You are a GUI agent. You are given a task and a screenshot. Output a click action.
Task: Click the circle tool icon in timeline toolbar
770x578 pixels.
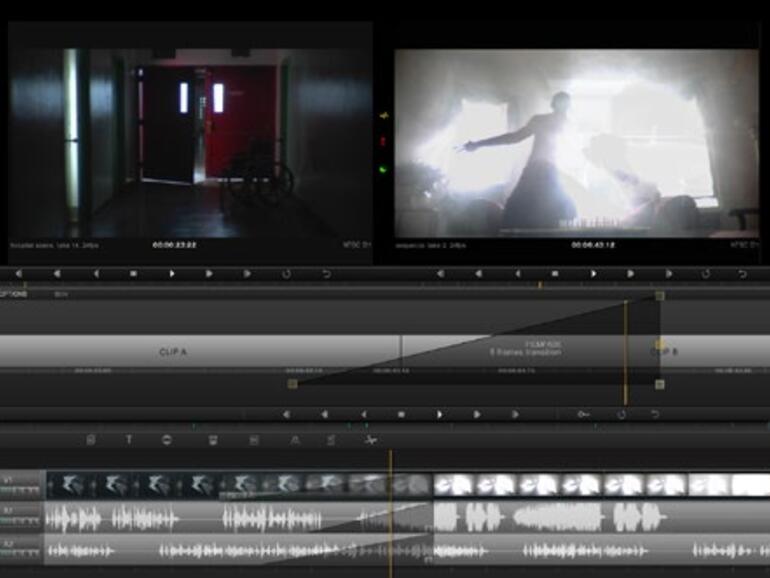point(167,440)
